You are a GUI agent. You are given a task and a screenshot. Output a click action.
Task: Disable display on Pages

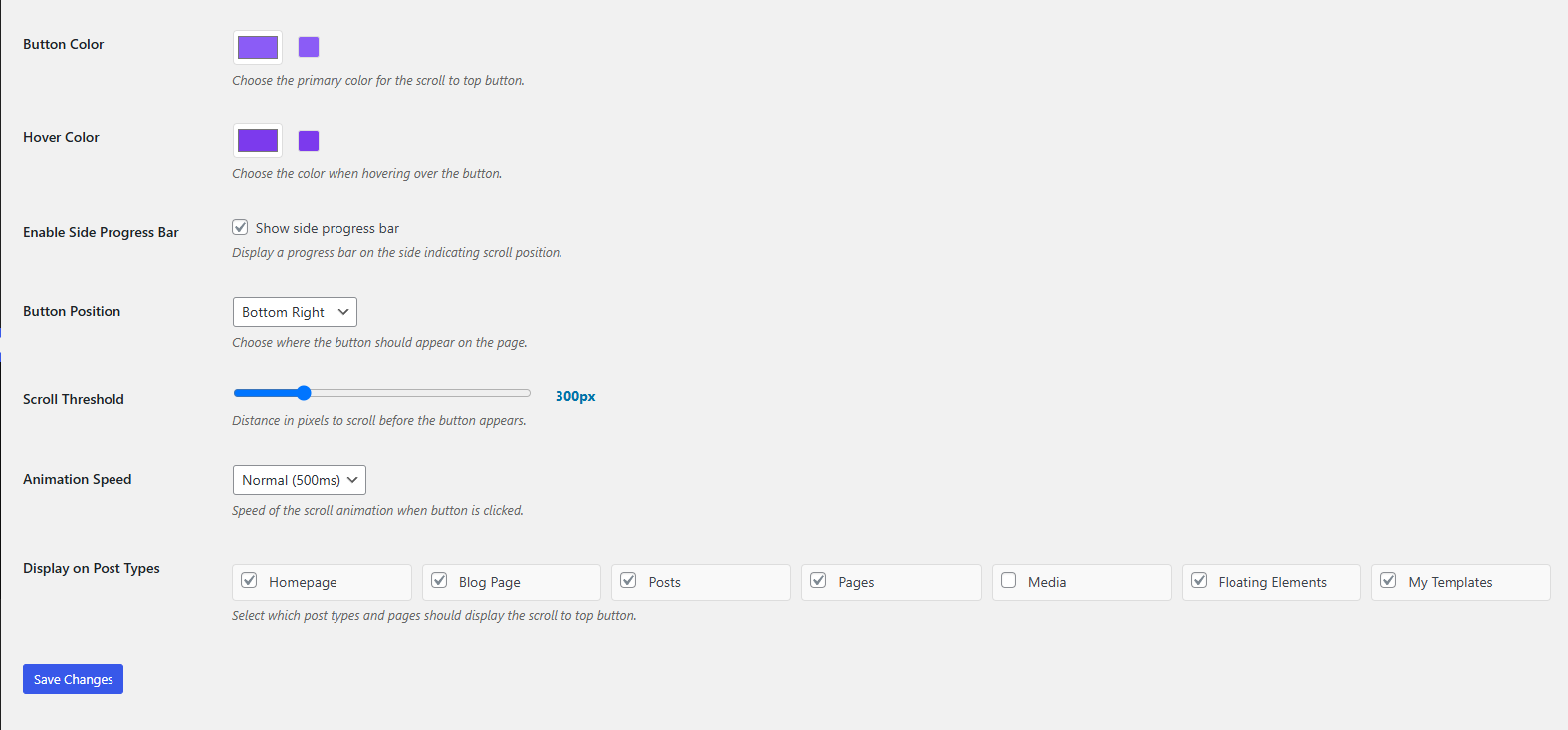click(818, 579)
